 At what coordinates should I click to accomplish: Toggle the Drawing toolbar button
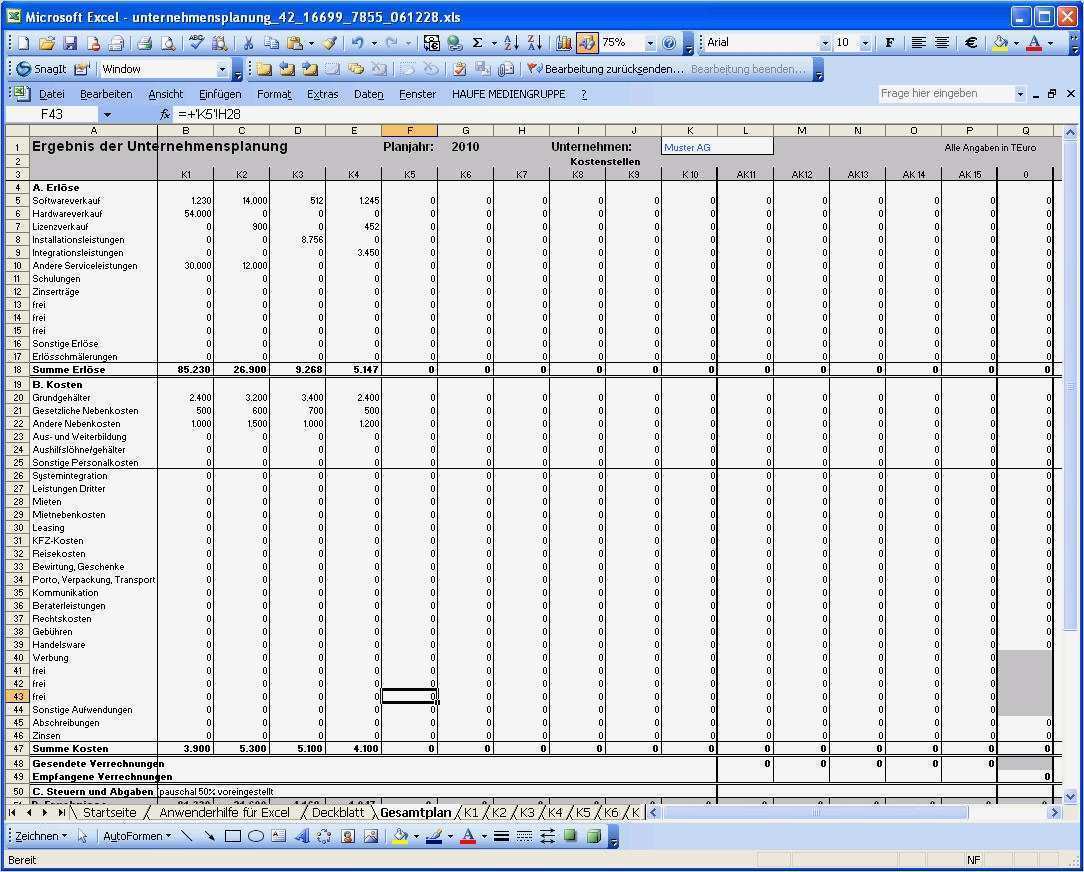click(x=586, y=43)
